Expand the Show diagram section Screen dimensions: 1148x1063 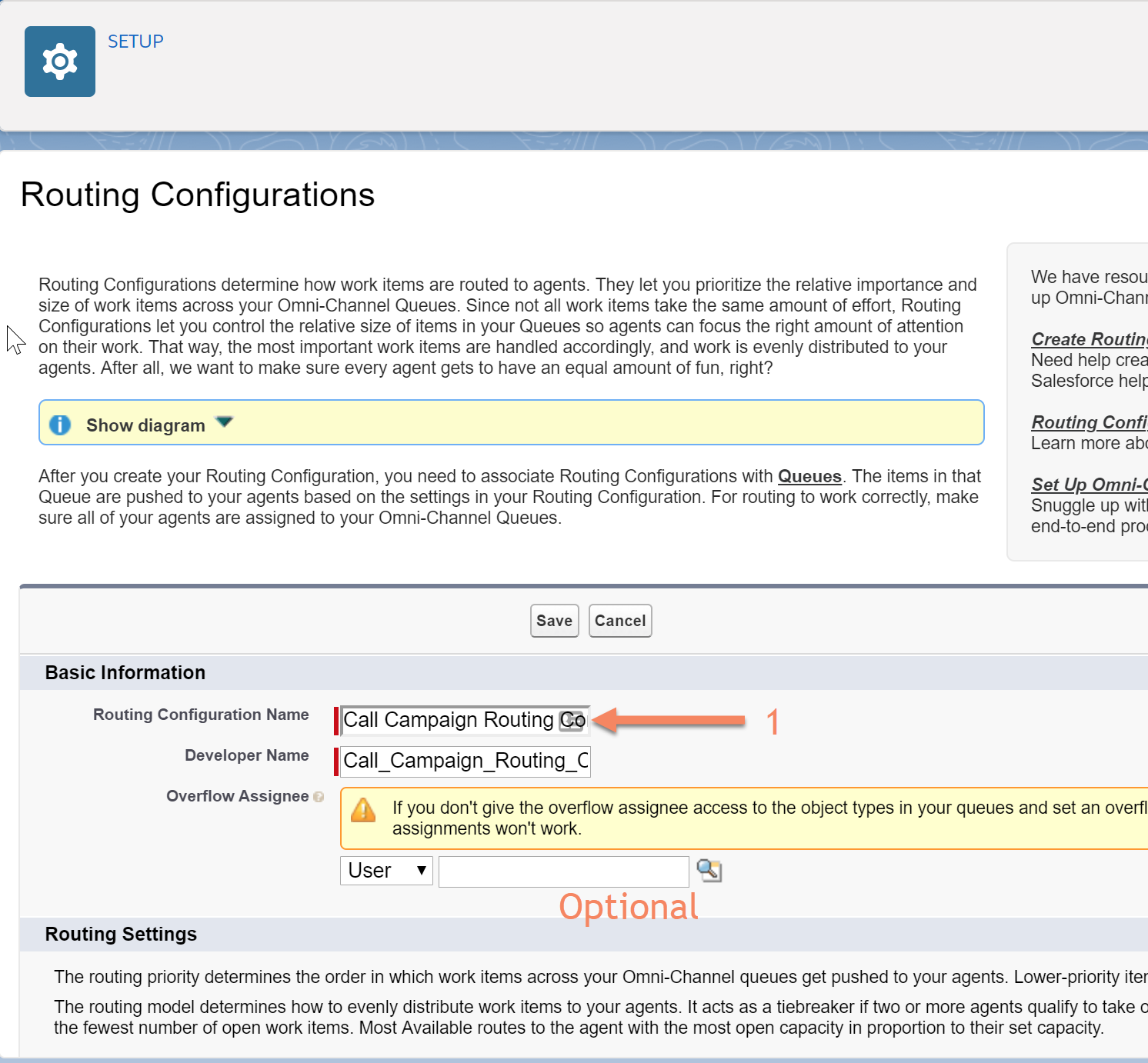(224, 422)
